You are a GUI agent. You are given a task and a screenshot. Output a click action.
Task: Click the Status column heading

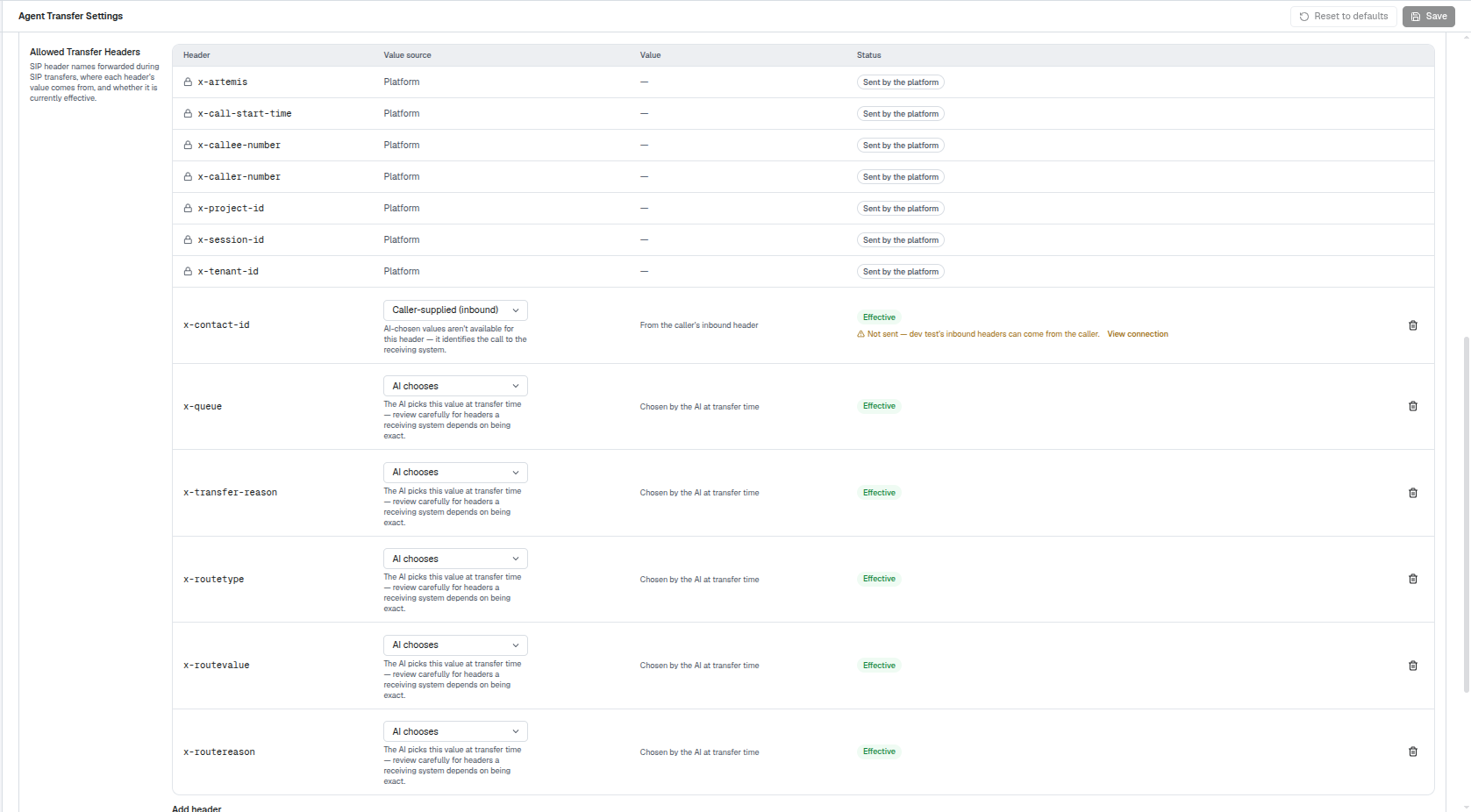pyautogui.click(x=868, y=55)
